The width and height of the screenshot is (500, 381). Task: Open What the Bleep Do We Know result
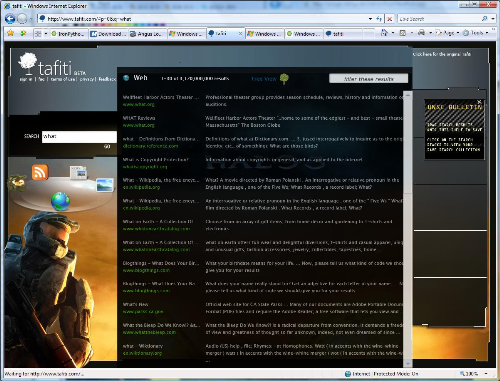point(161,325)
